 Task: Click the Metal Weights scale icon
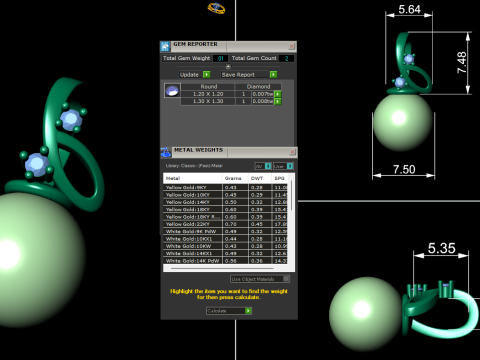pyautogui.click(x=166, y=152)
